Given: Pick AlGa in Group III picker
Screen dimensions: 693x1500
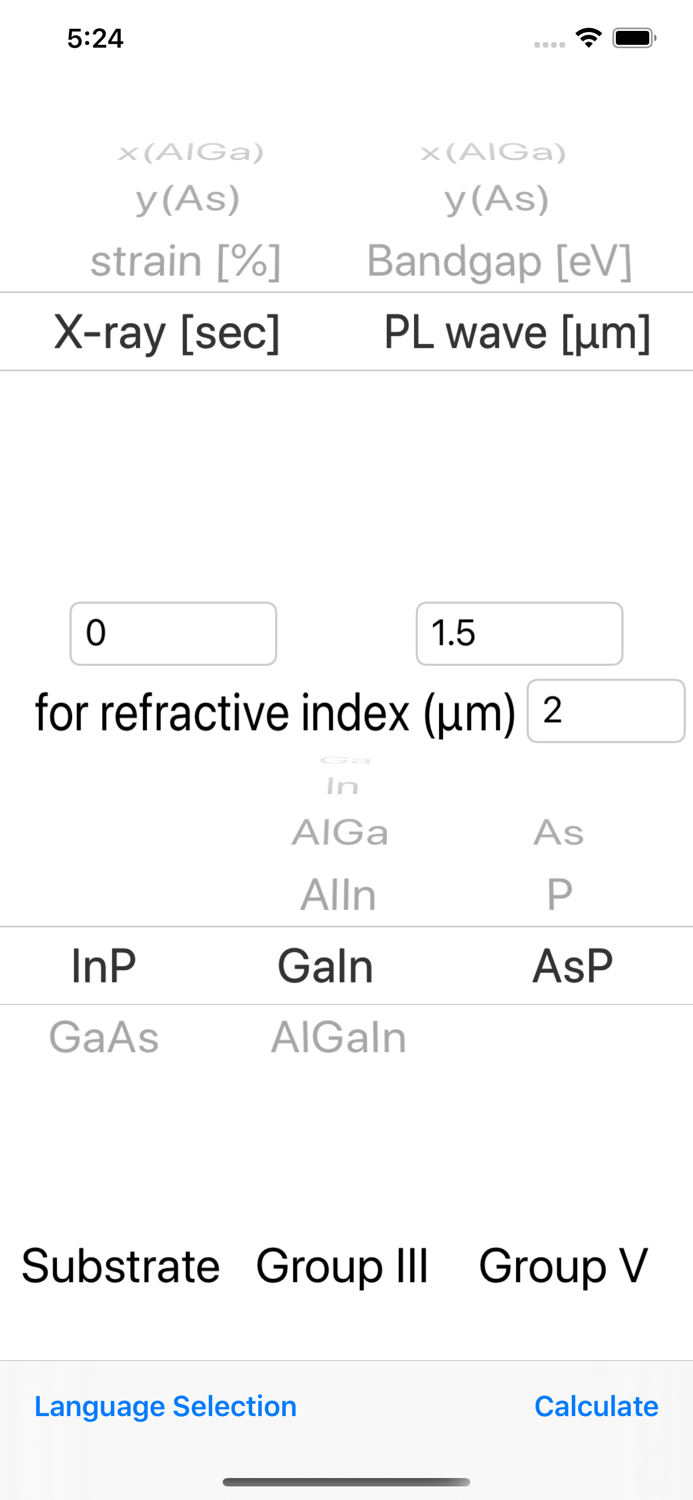Looking at the screenshot, I should [340, 833].
